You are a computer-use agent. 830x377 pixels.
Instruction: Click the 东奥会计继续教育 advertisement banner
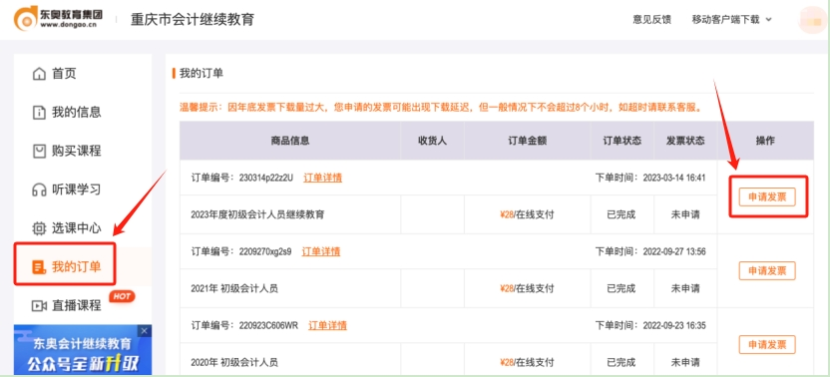pos(83,350)
